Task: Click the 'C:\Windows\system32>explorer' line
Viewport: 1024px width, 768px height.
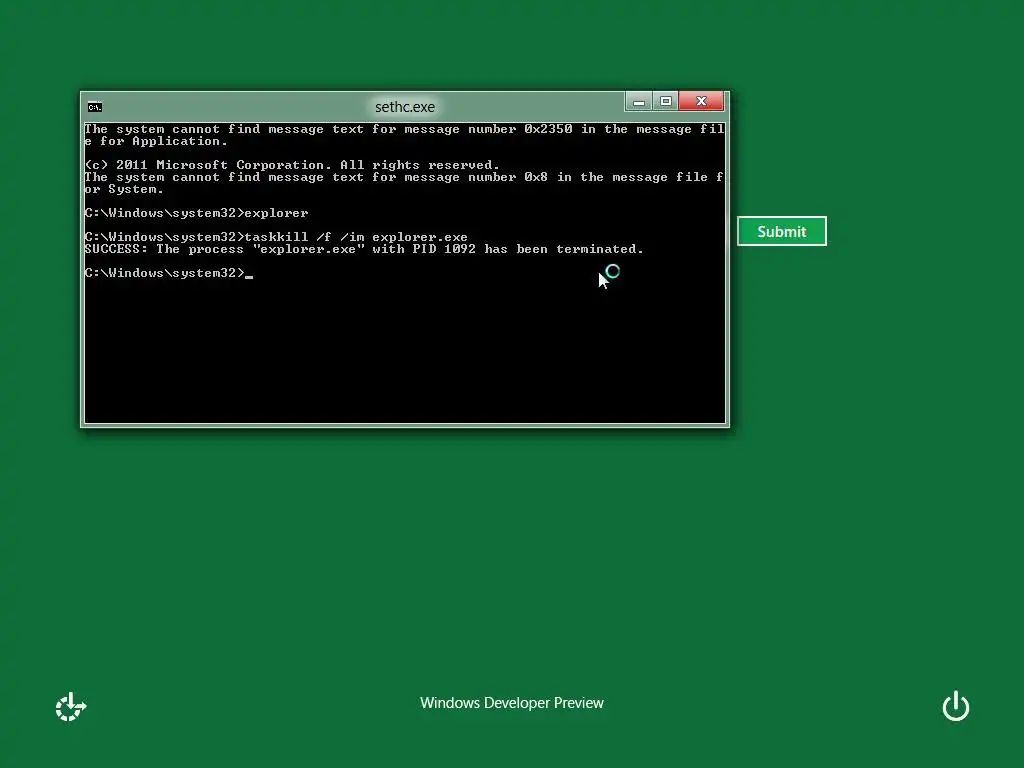Action: click(x=196, y=213)
